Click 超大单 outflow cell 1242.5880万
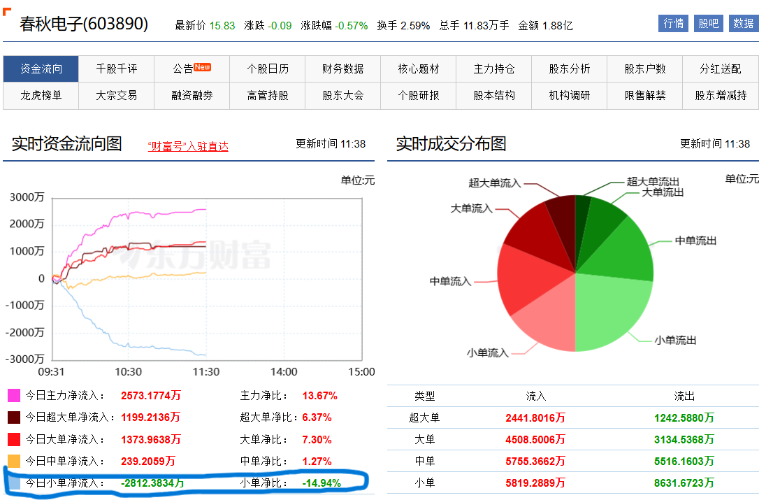This screenshot has width=773, height=500. coord(684,418)
